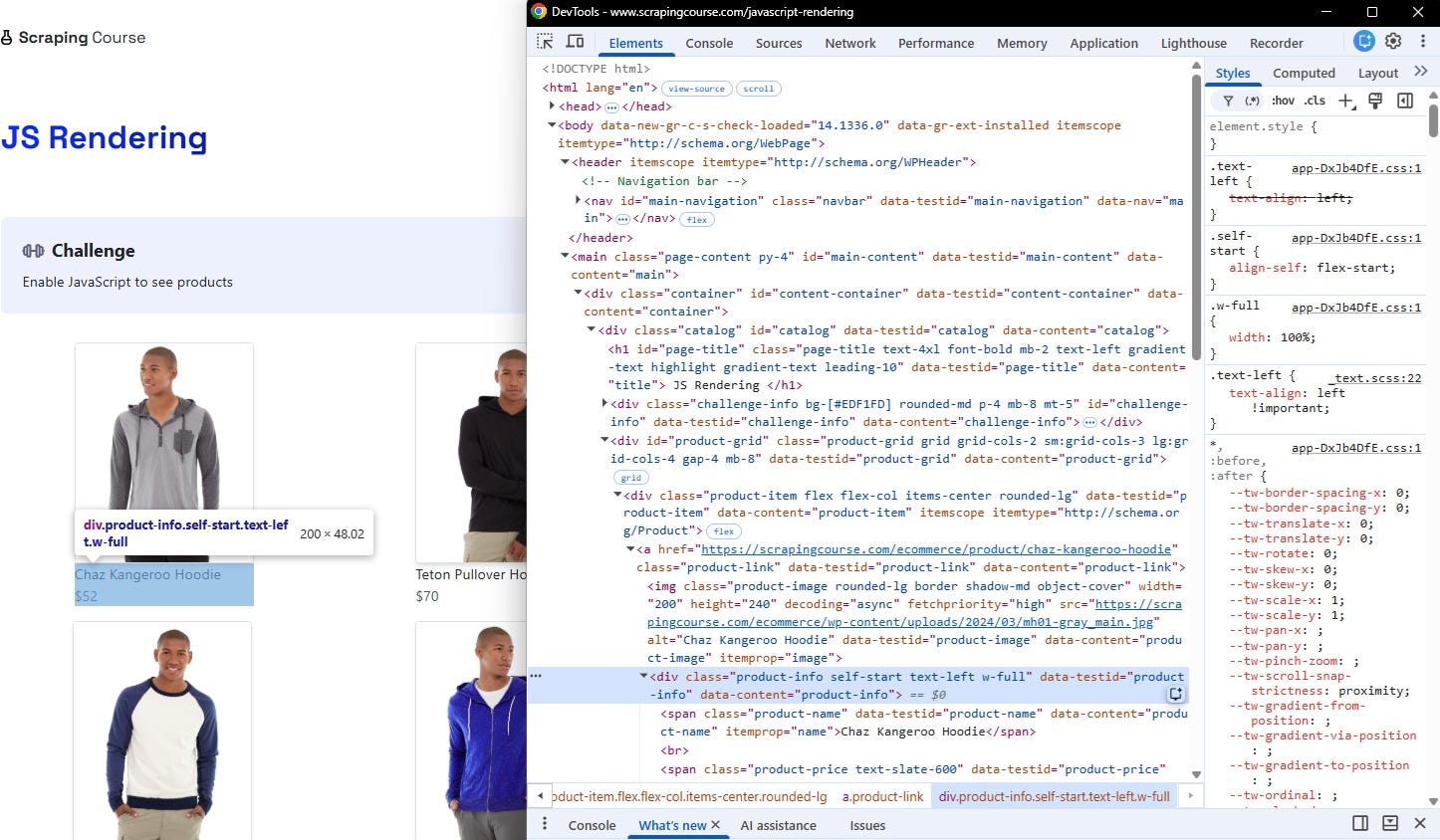The height and width of the screenshot is (840, 1440).
Task: Toggle the :hov element state panel
Action: [1283, 101]
